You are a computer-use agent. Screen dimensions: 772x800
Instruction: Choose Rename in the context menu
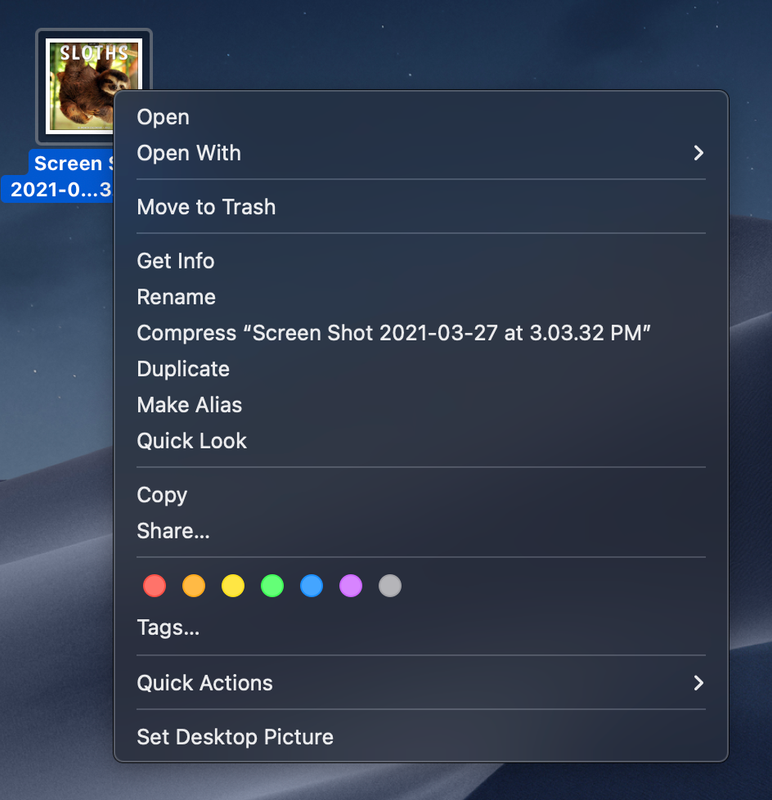pyautogui.click(x=176, y=297)
